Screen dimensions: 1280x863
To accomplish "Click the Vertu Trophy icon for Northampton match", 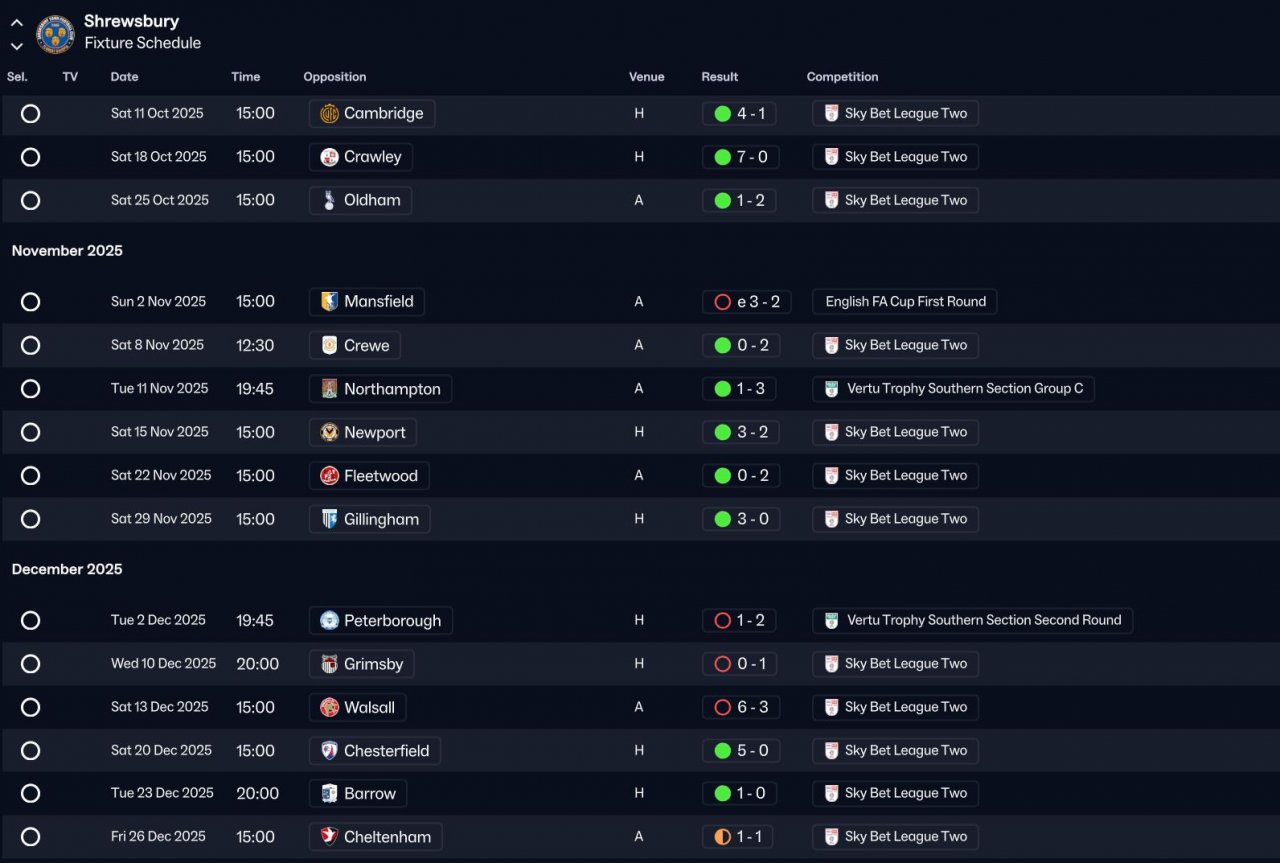I will pos(831,389).
